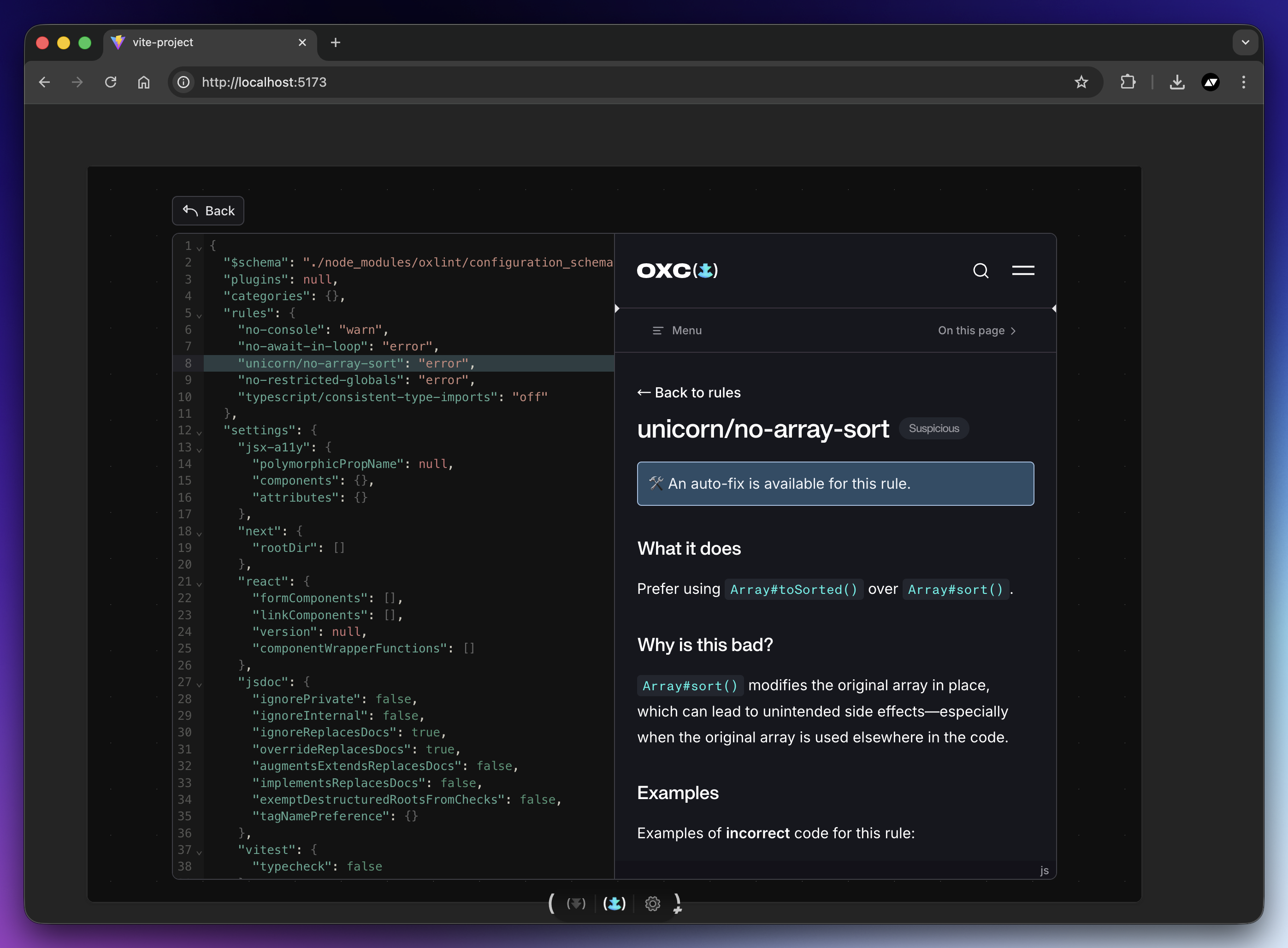Collapse the "settings" fold arrow on line 12
The width and height of the screenshot is (1288, 948).
point(199,432)
